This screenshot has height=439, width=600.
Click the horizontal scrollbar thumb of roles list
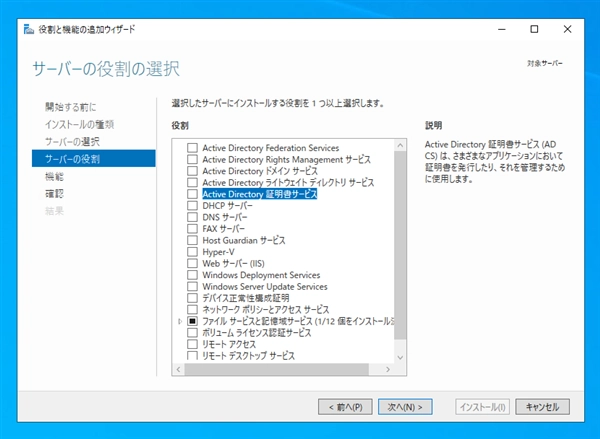(277, 369)
